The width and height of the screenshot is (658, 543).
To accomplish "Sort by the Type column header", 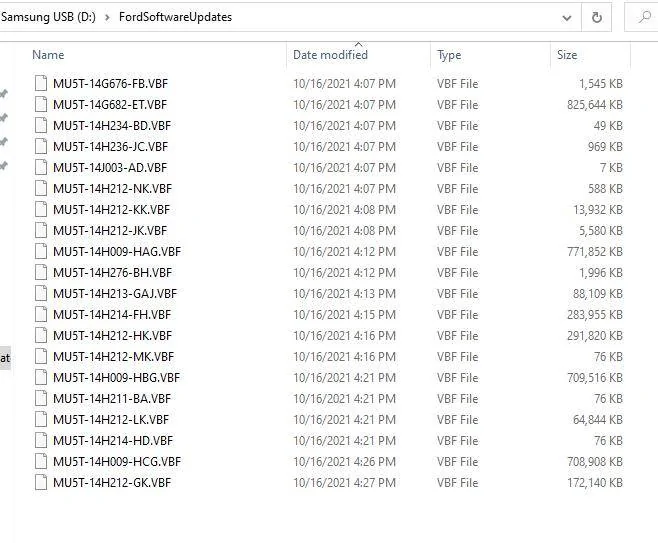I will [x=449, y=55].
